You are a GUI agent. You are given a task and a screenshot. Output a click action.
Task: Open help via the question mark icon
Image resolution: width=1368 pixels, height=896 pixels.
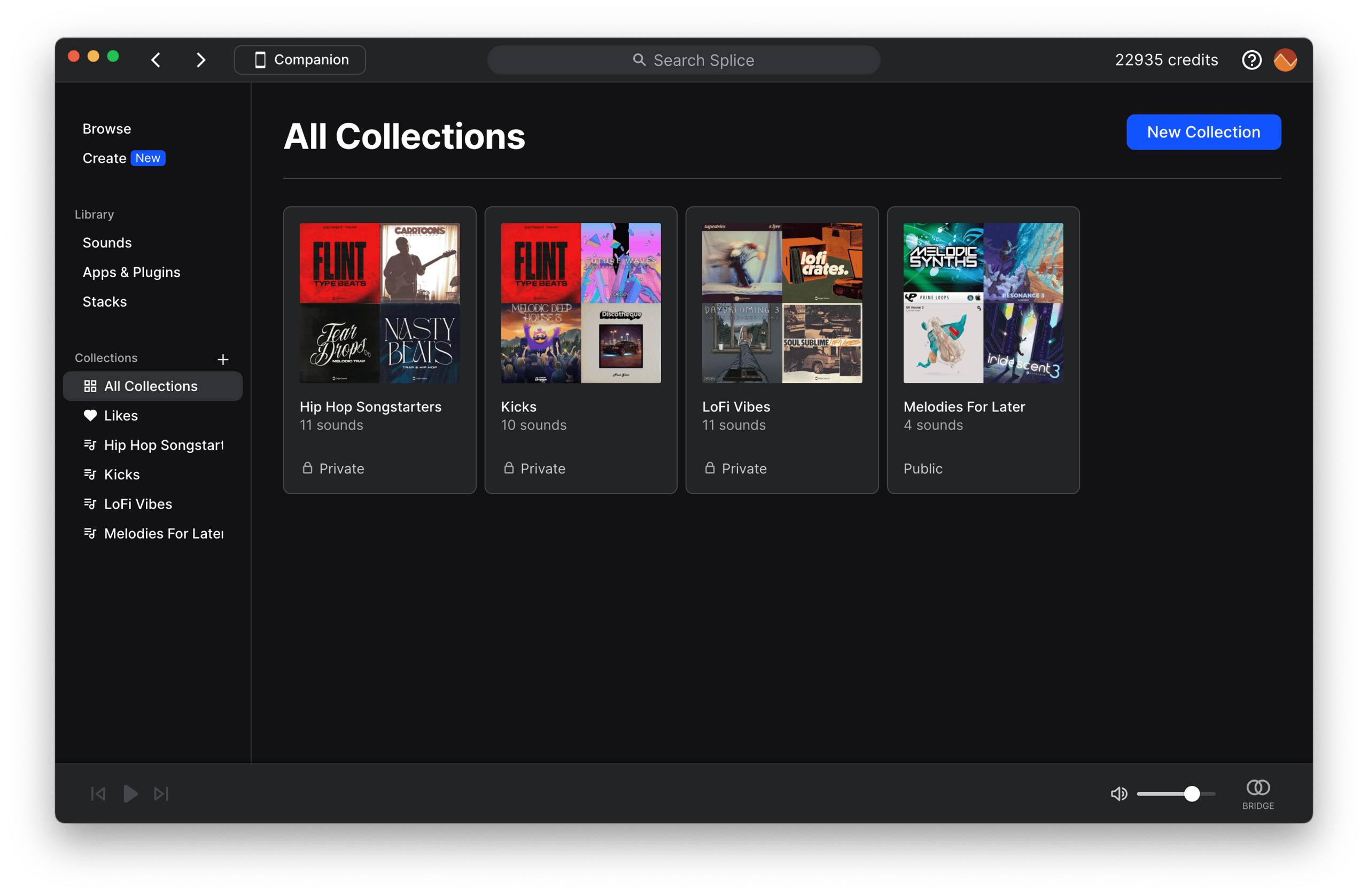tap(1251, 60)
